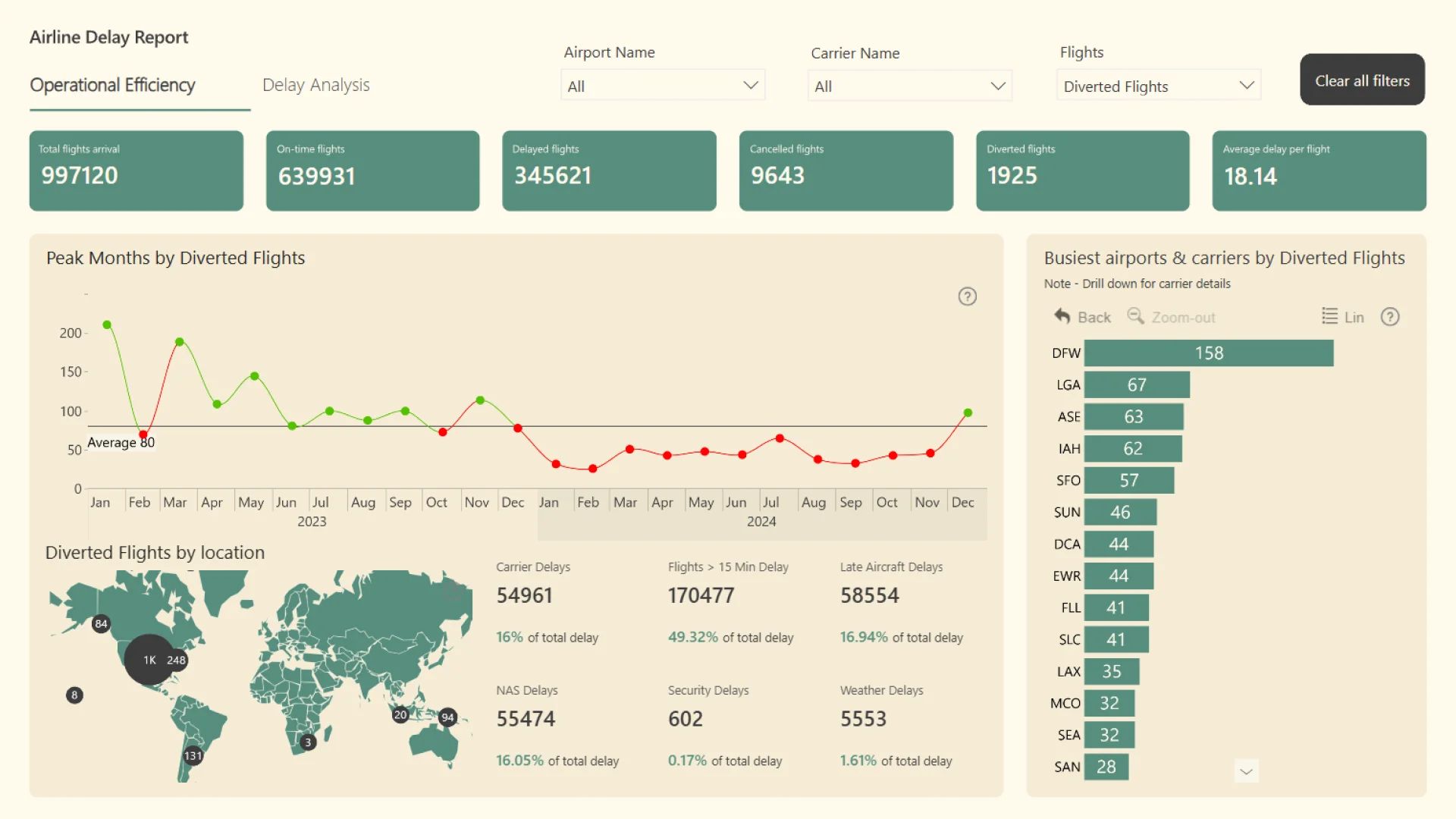
Task: Switch to the Delay Analysis tab
Action: pos(316,85)
